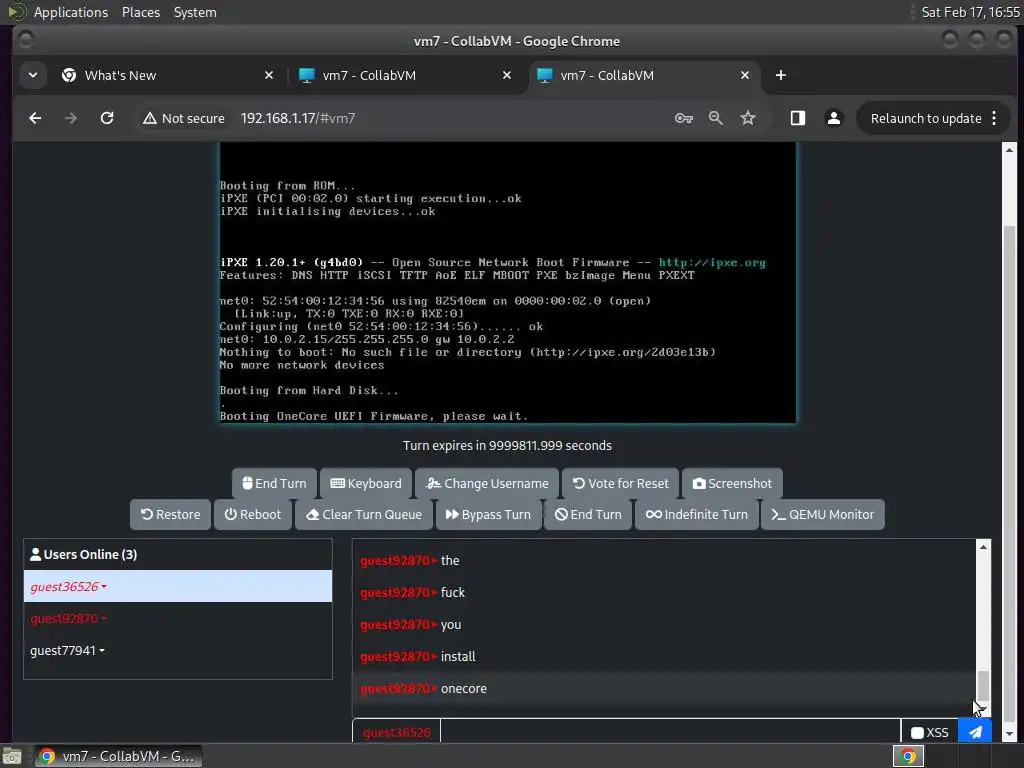Open the browser side panel icon
This screenshot has width=1024, height=768.
[x=797, y=118]
